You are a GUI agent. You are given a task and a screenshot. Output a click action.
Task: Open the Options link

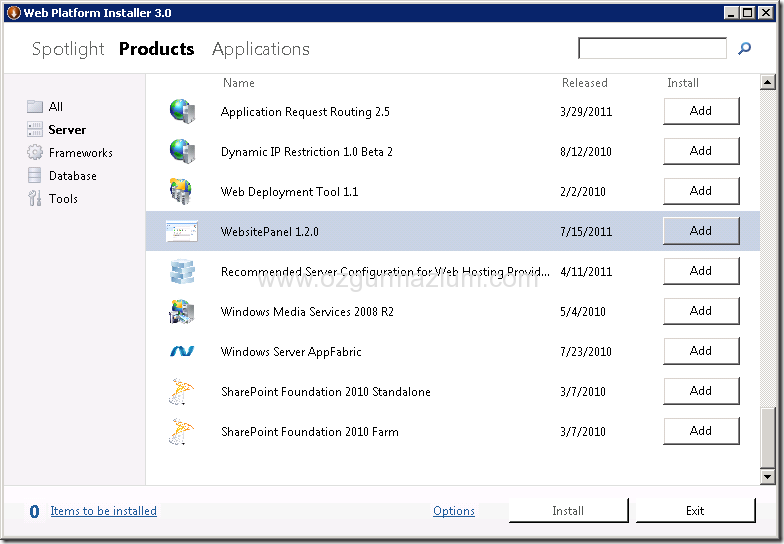tap(454, 510)
